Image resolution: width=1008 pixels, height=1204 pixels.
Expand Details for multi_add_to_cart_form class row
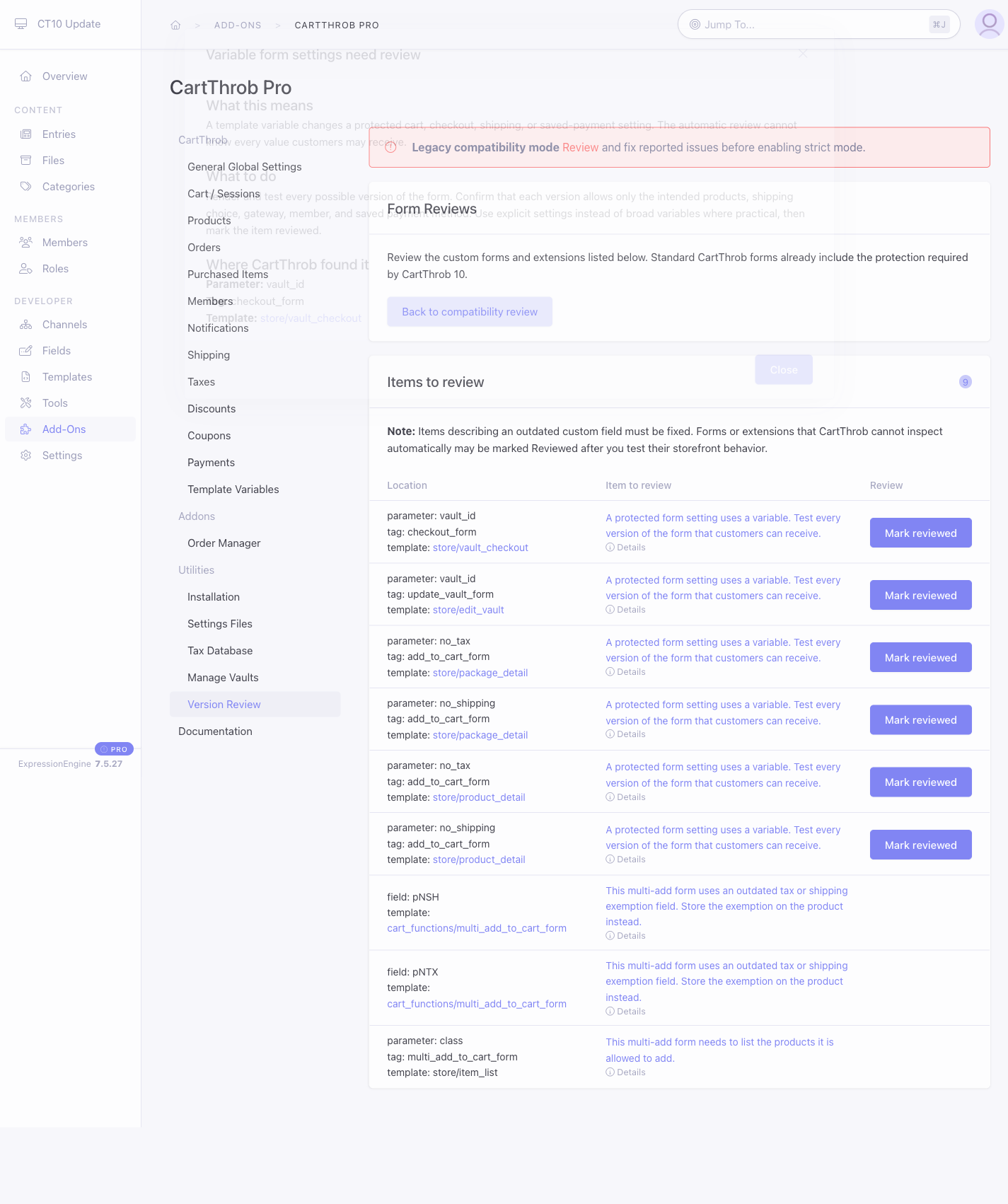click(626, 1072)
